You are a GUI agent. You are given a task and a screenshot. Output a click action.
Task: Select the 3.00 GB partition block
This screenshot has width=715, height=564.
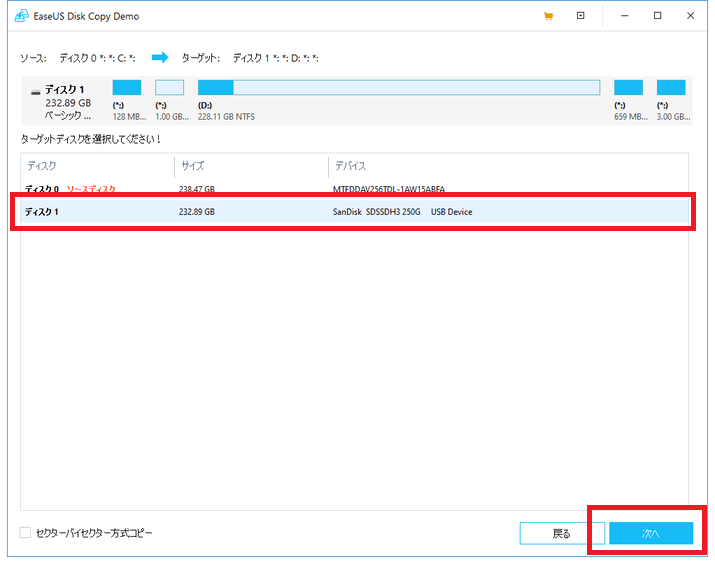click(x=671, y=88)
